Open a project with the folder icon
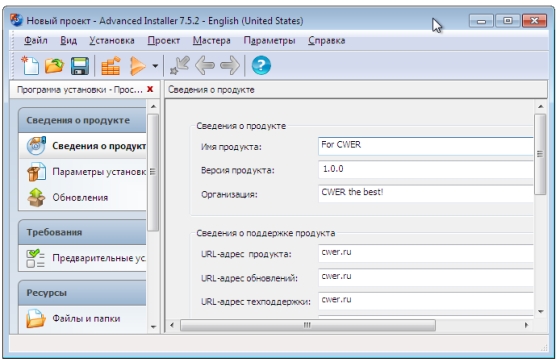 pos(54,66)
